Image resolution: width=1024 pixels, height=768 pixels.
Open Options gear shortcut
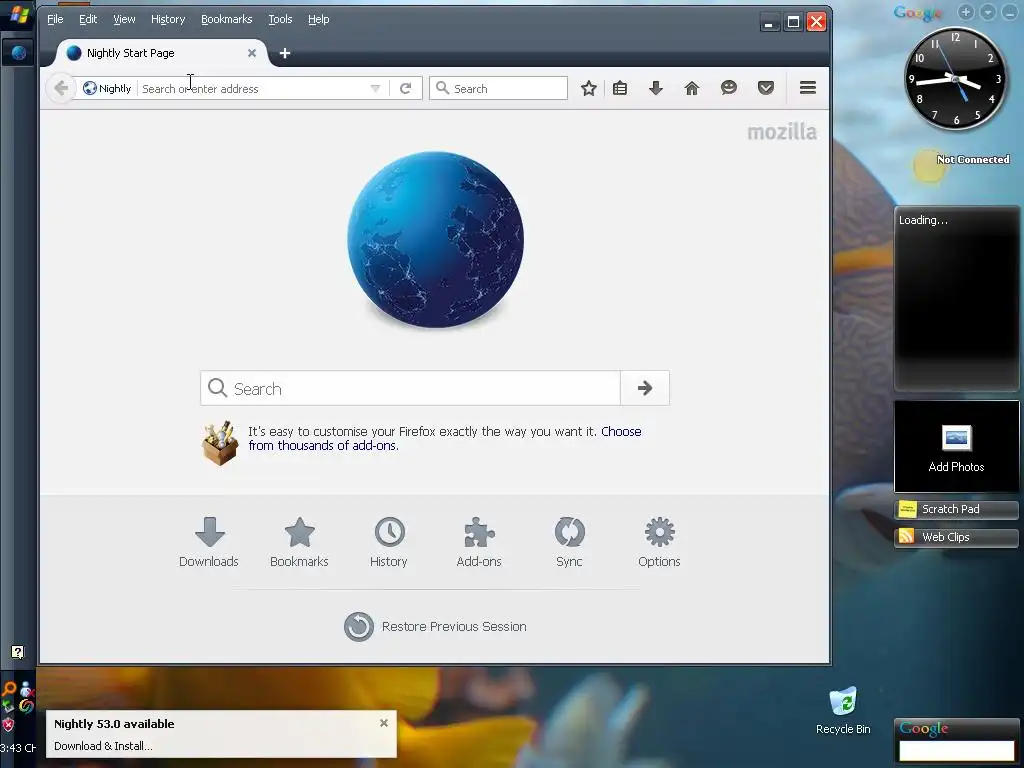click(x=660, y=542)
